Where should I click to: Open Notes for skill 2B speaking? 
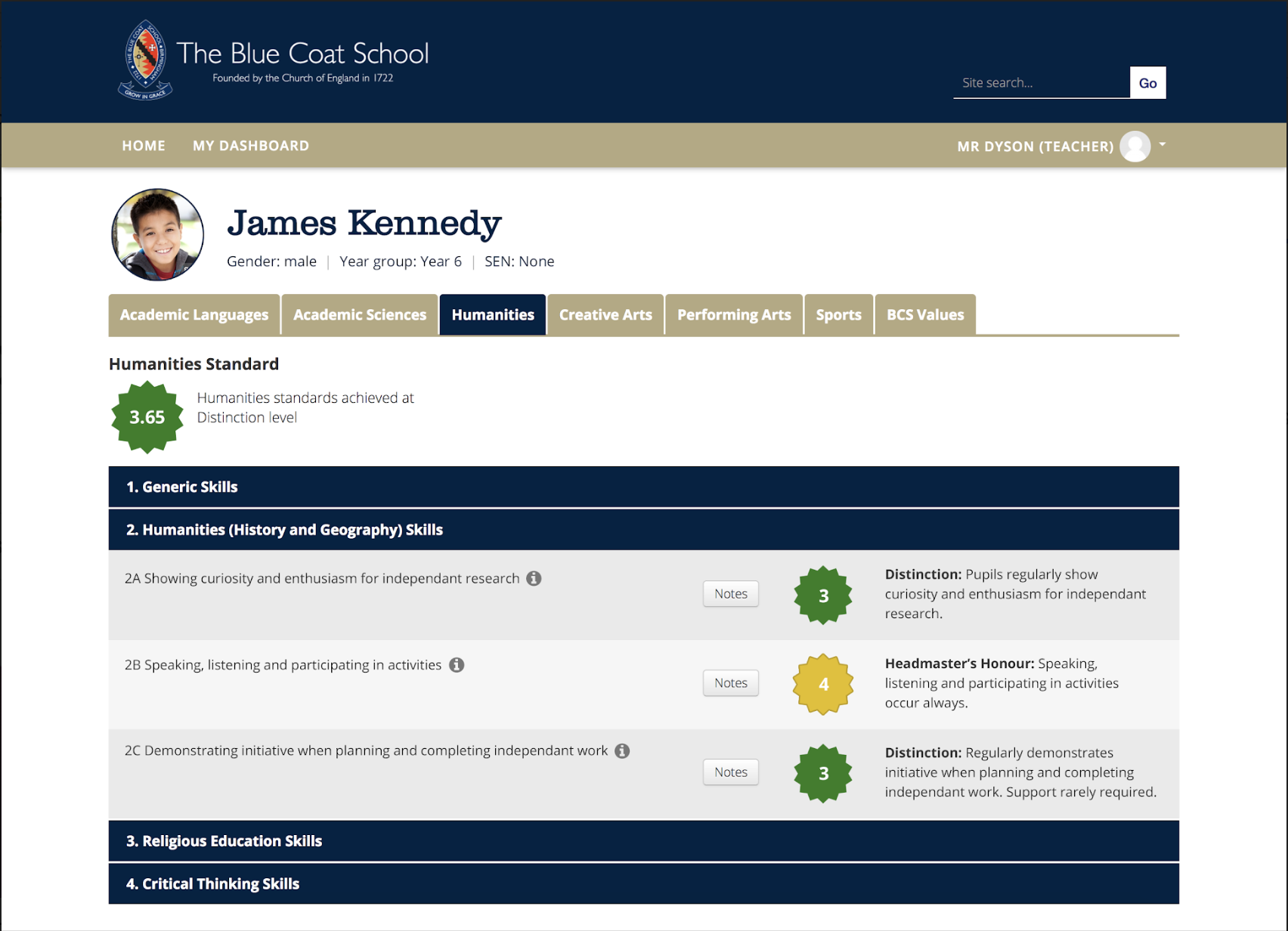[x=730, y=683]
